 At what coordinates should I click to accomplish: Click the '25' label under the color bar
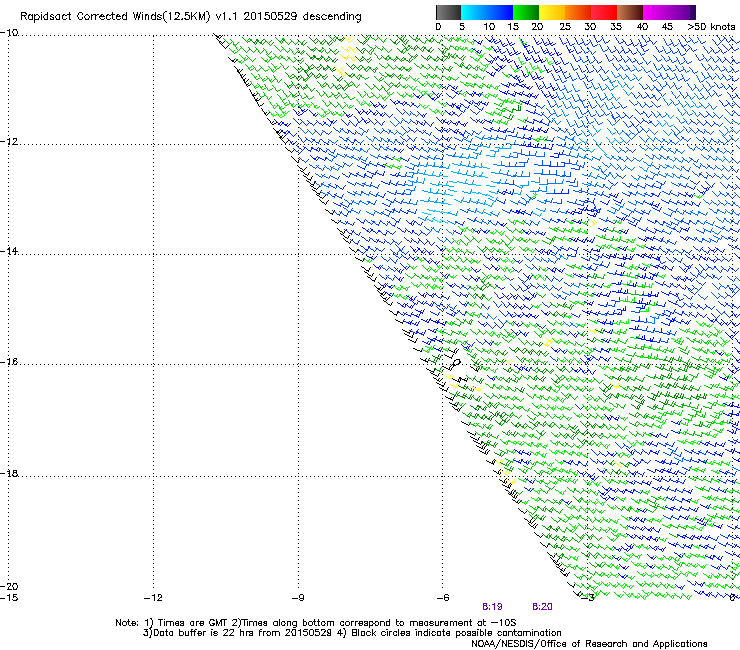click(x=565, y=27)
